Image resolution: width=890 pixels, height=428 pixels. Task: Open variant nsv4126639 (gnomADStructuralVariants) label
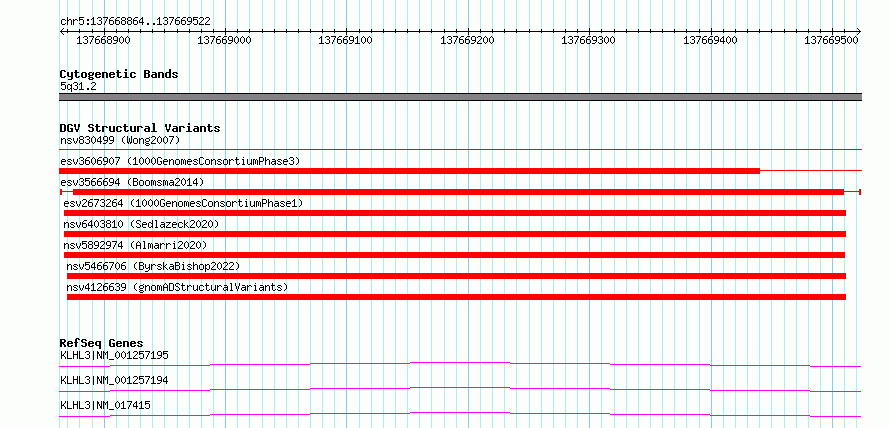coord(177,287)
